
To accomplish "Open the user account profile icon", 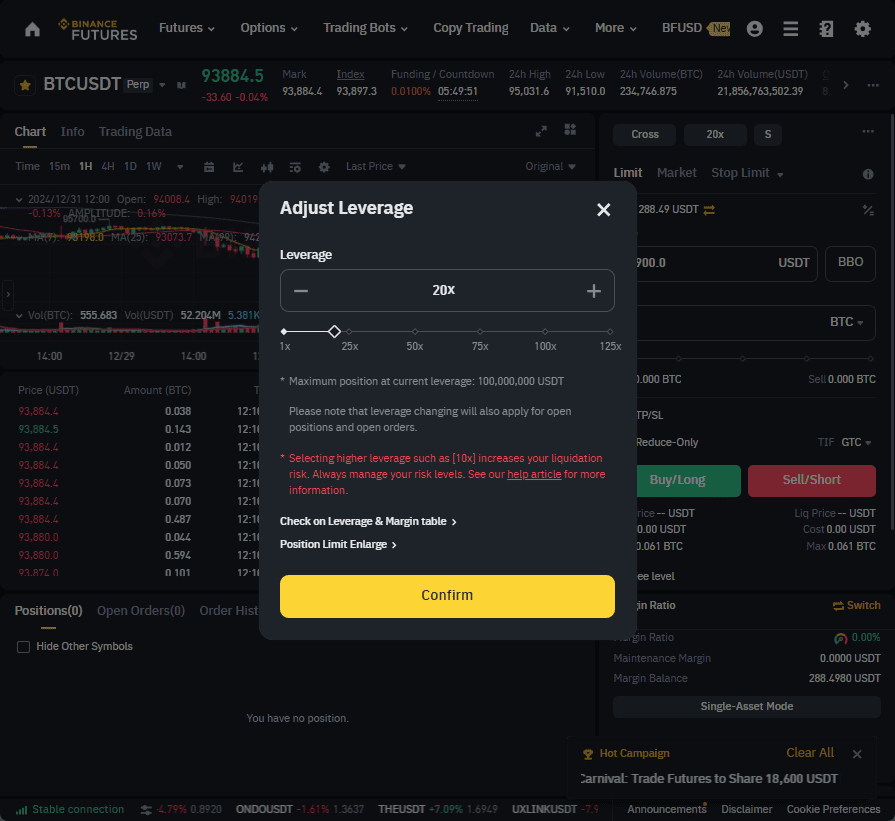I will 755,29.
